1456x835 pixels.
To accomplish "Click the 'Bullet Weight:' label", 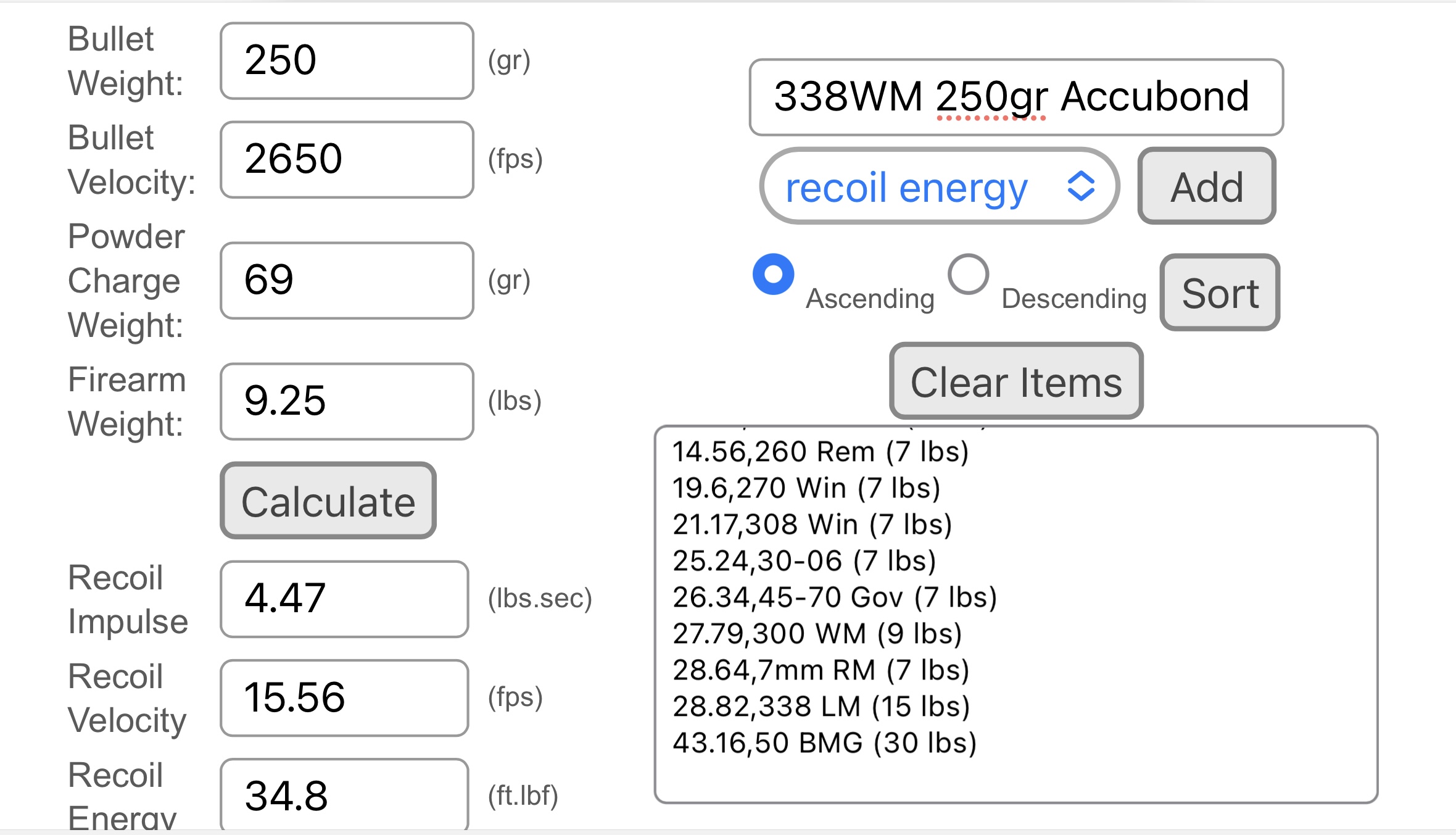I will [125, 61].
